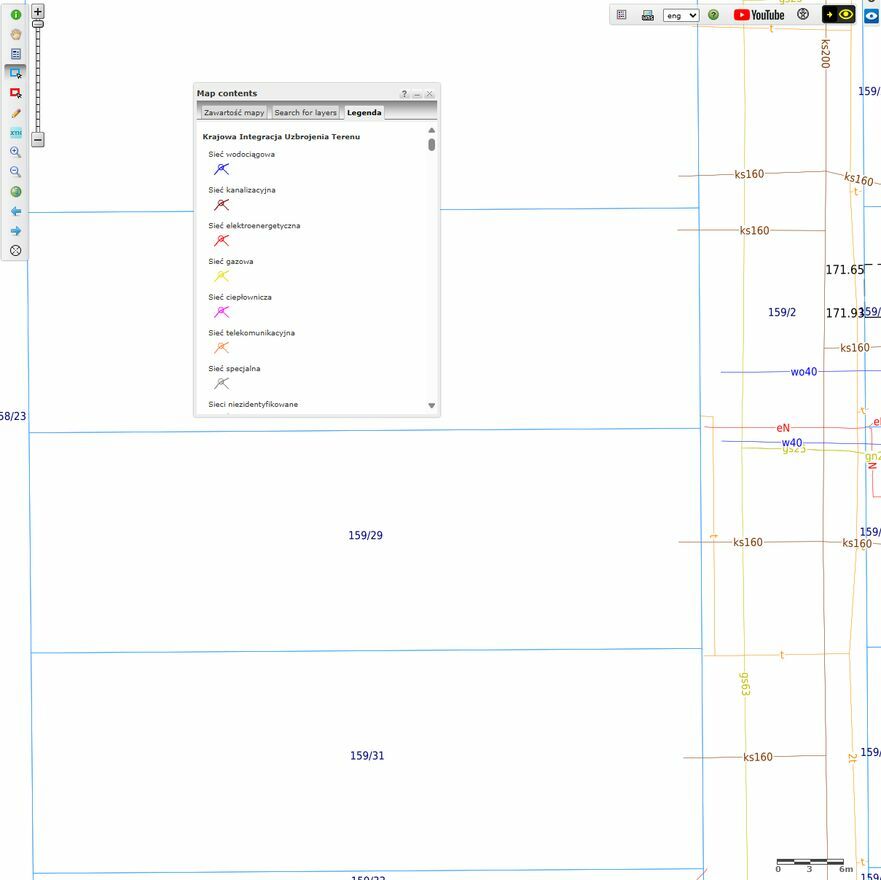
Task: Show full map extent with globe icon
Action: (x=16, y=192)
